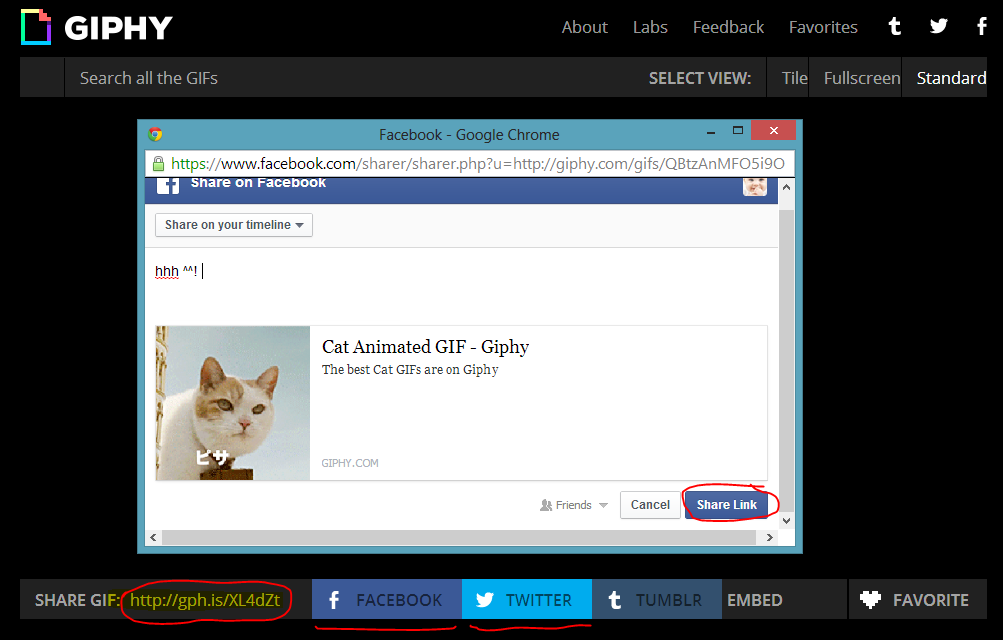The height and width of the screenshot is (640, 1003).
Task: Share the GIF with the FACEBOOK button
Action: coord(387,599)
